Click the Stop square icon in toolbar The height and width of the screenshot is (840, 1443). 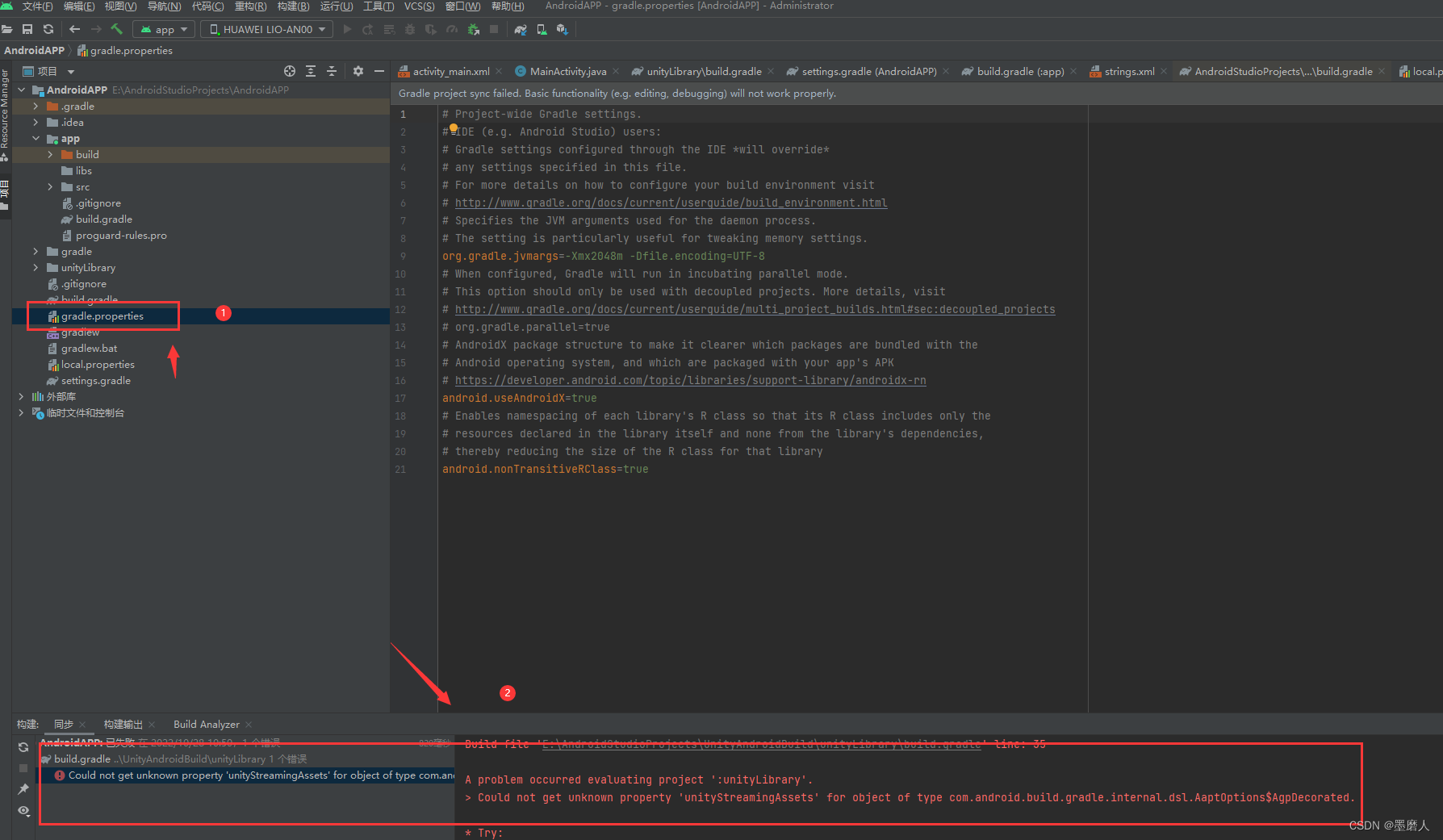tap(494, 29)
